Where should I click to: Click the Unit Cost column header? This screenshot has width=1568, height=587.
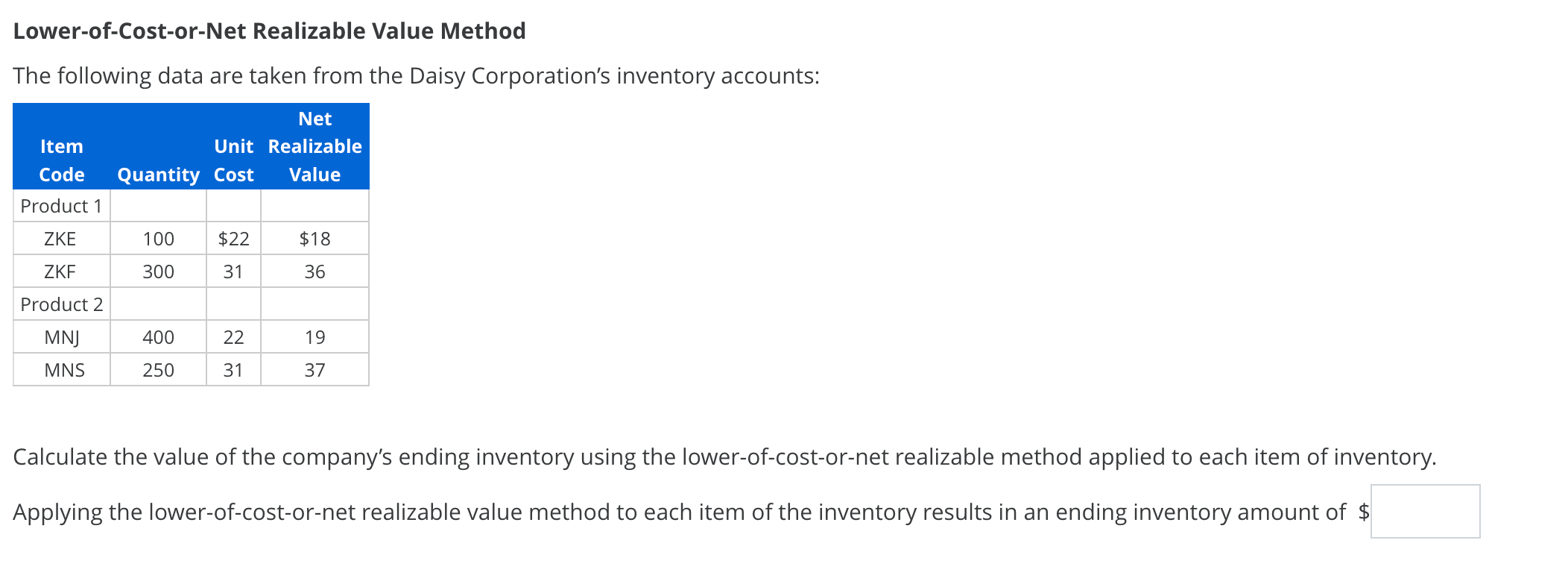(x=233, y=160)
